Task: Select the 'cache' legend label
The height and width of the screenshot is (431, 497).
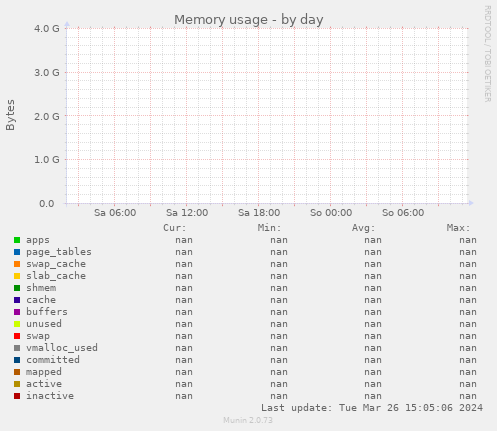Action: coord(41,300)
